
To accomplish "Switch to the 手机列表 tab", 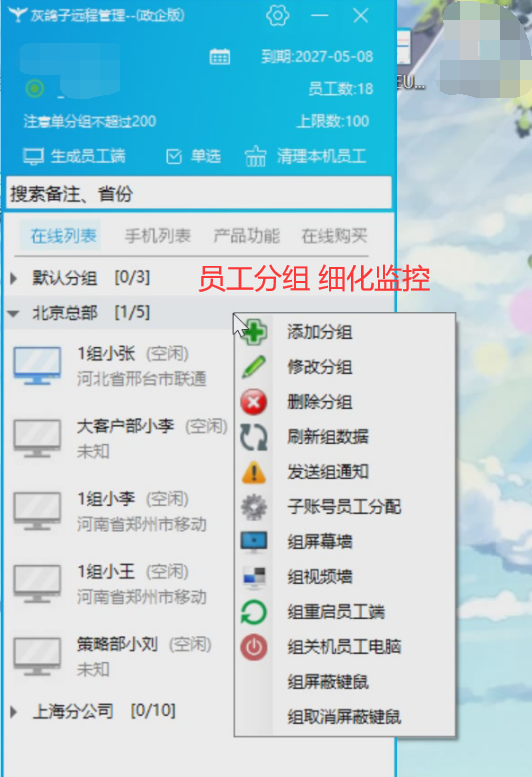I will click(x=158, y=236).
